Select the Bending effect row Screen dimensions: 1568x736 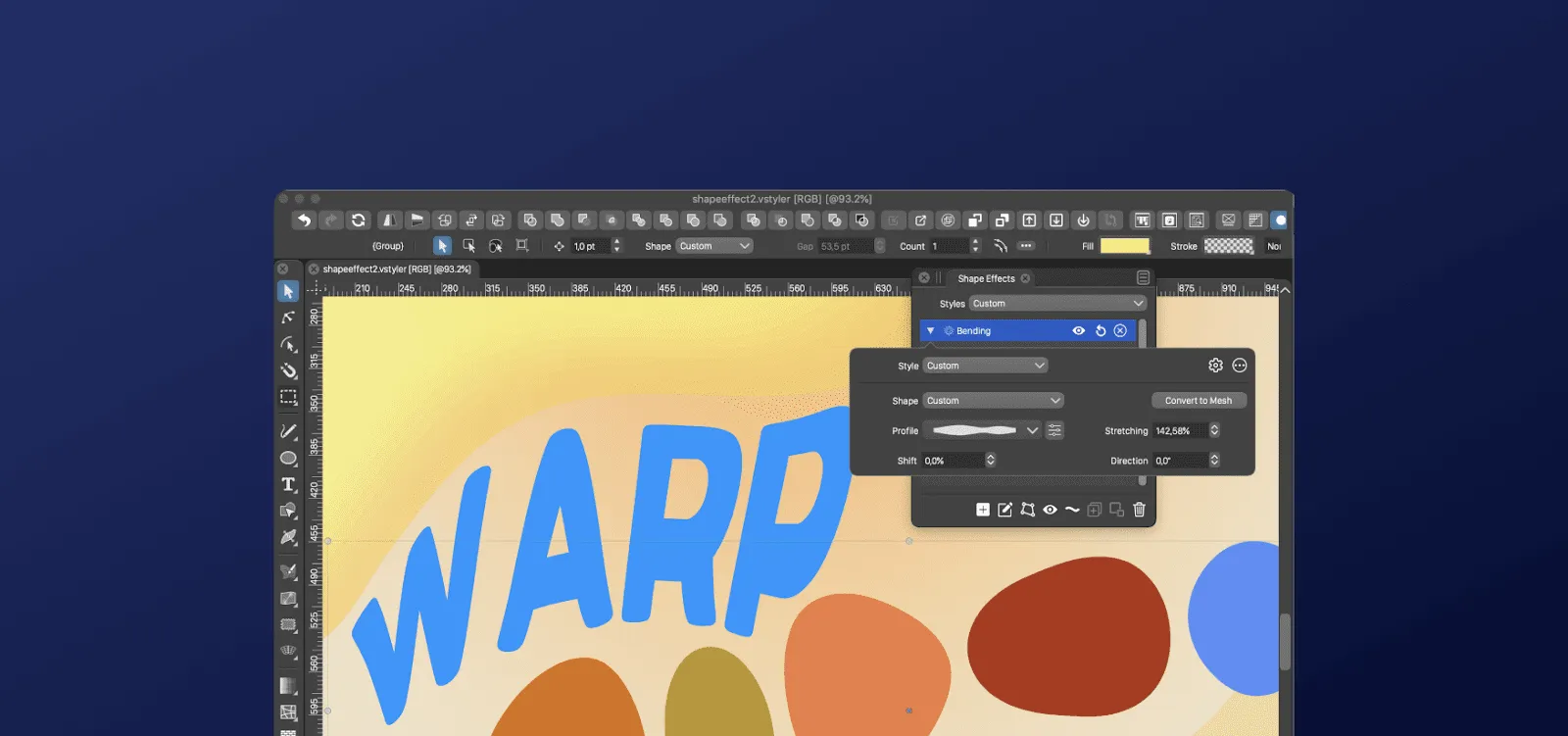click(1028, 331)
